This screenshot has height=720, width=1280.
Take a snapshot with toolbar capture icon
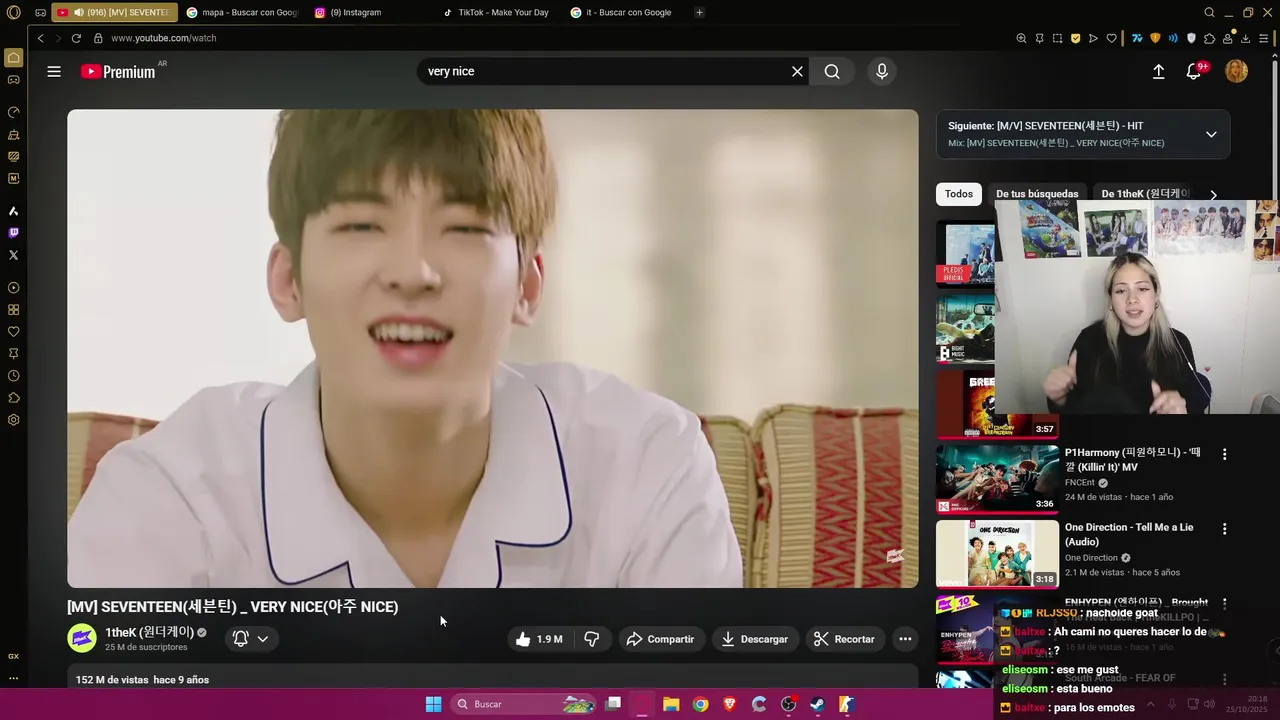(x=1057, y=38)
